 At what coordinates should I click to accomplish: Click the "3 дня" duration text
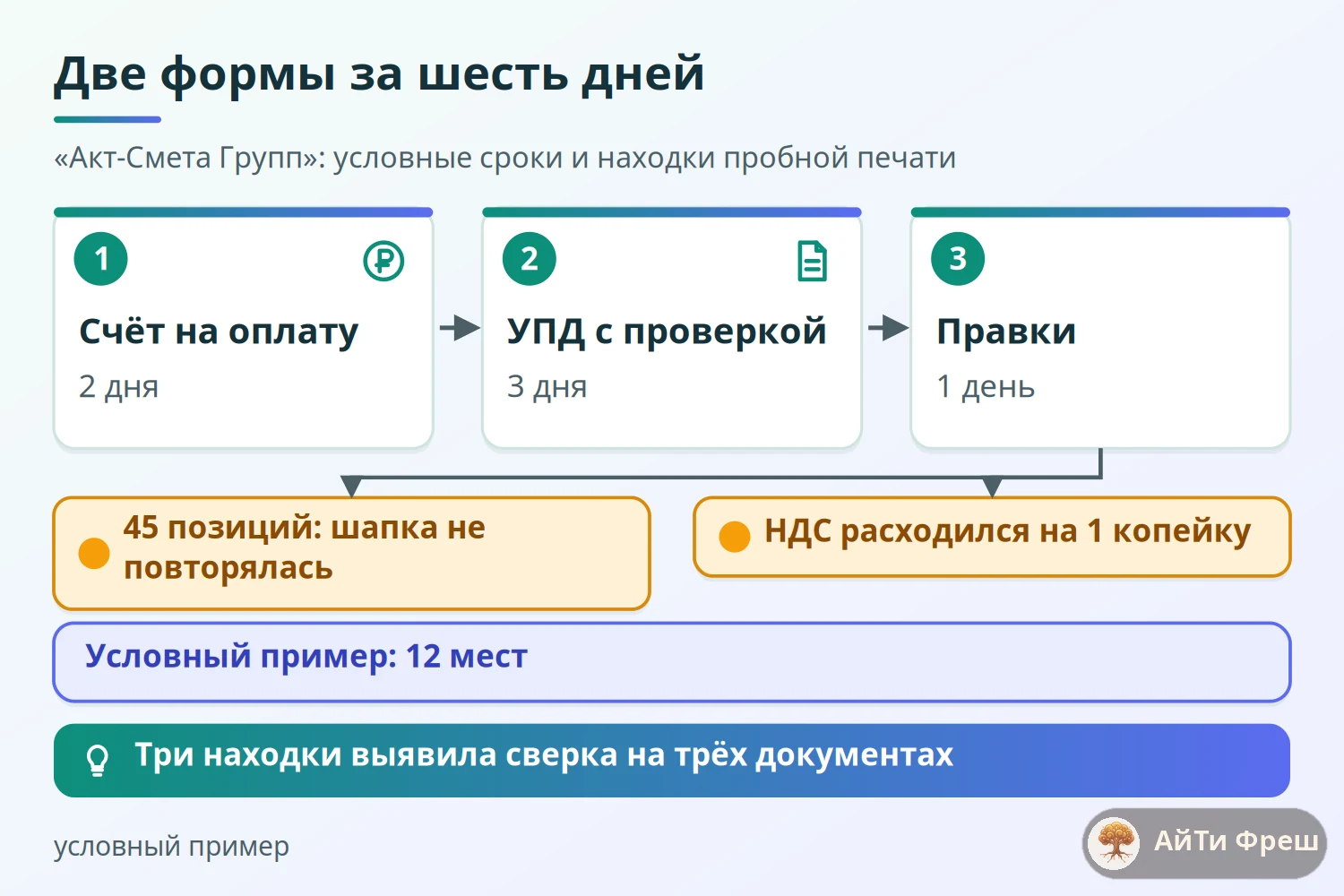[x=547, y=386]
